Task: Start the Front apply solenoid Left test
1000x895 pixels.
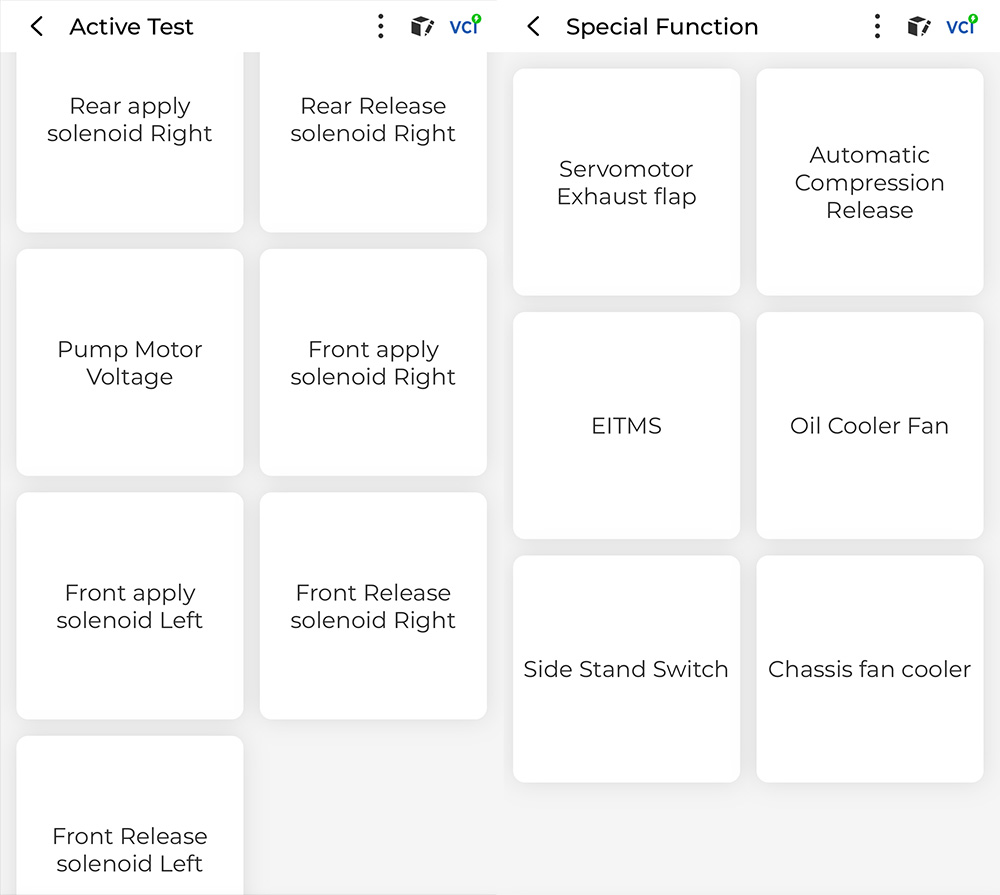Action: [x=129, y=606]
